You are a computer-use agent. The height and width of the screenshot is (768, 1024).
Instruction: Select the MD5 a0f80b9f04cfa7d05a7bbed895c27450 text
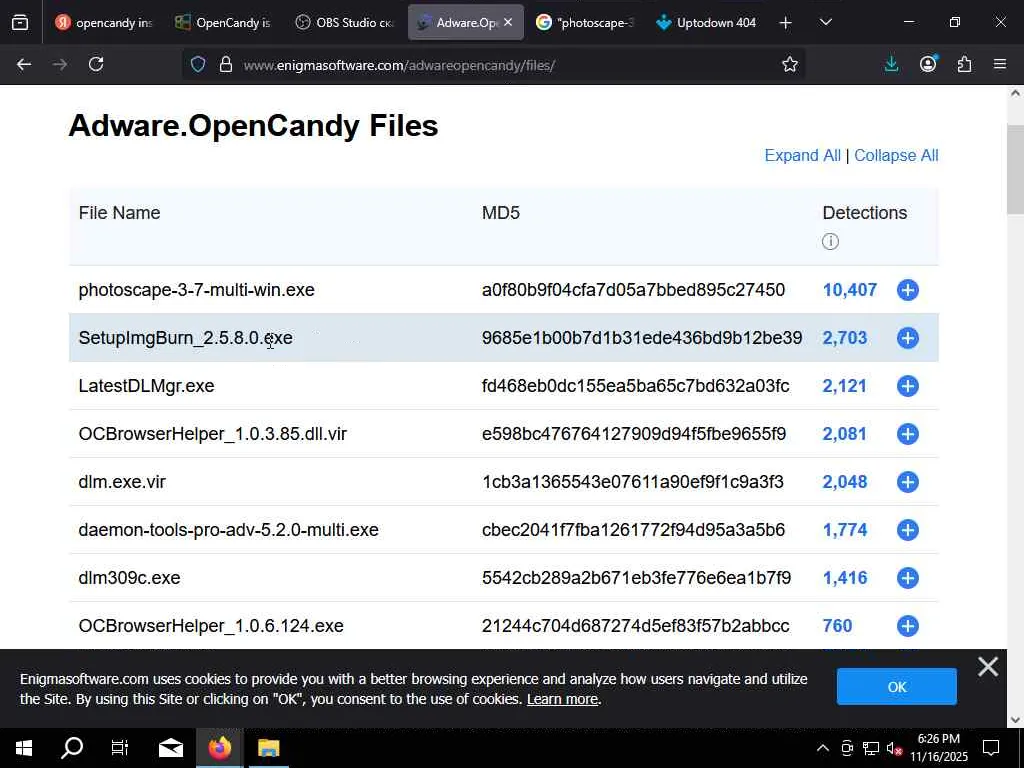pyautogui.click(x=633, y=290)
